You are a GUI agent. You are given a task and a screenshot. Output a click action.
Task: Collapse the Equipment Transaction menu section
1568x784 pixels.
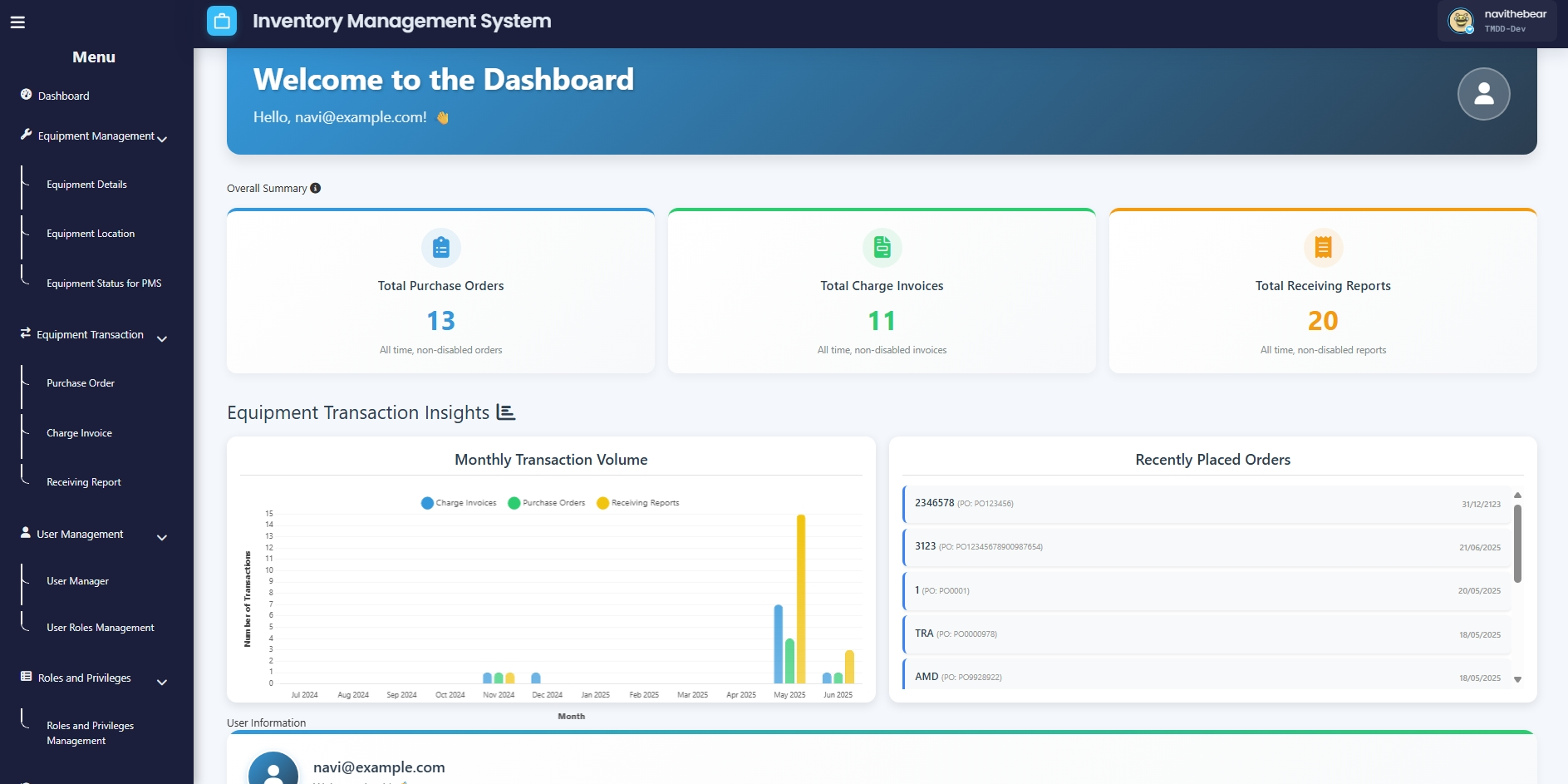(x=162, y=338)
